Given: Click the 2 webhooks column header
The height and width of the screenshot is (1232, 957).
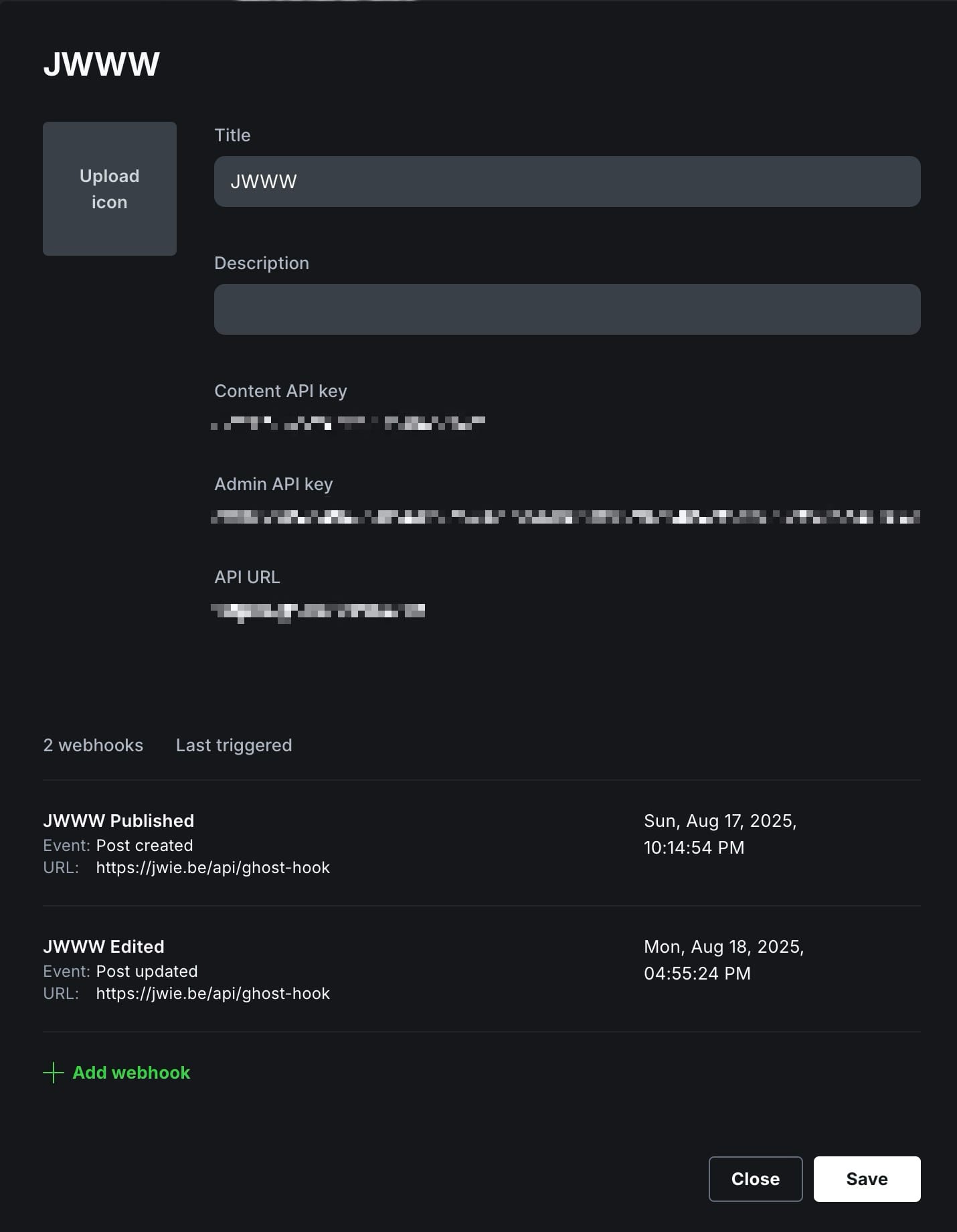Looking at the screenshot, I should pyautogui.click(x=93, y=745).
